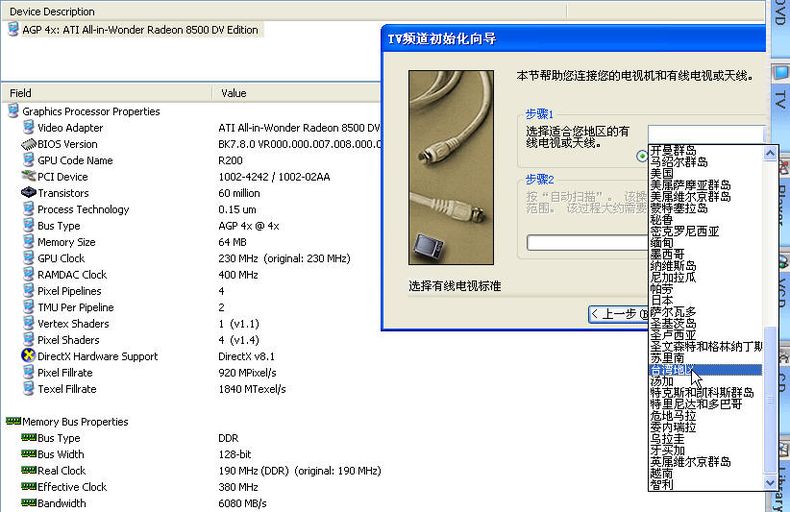Click the 128-bit value

(x=235, y=454)
